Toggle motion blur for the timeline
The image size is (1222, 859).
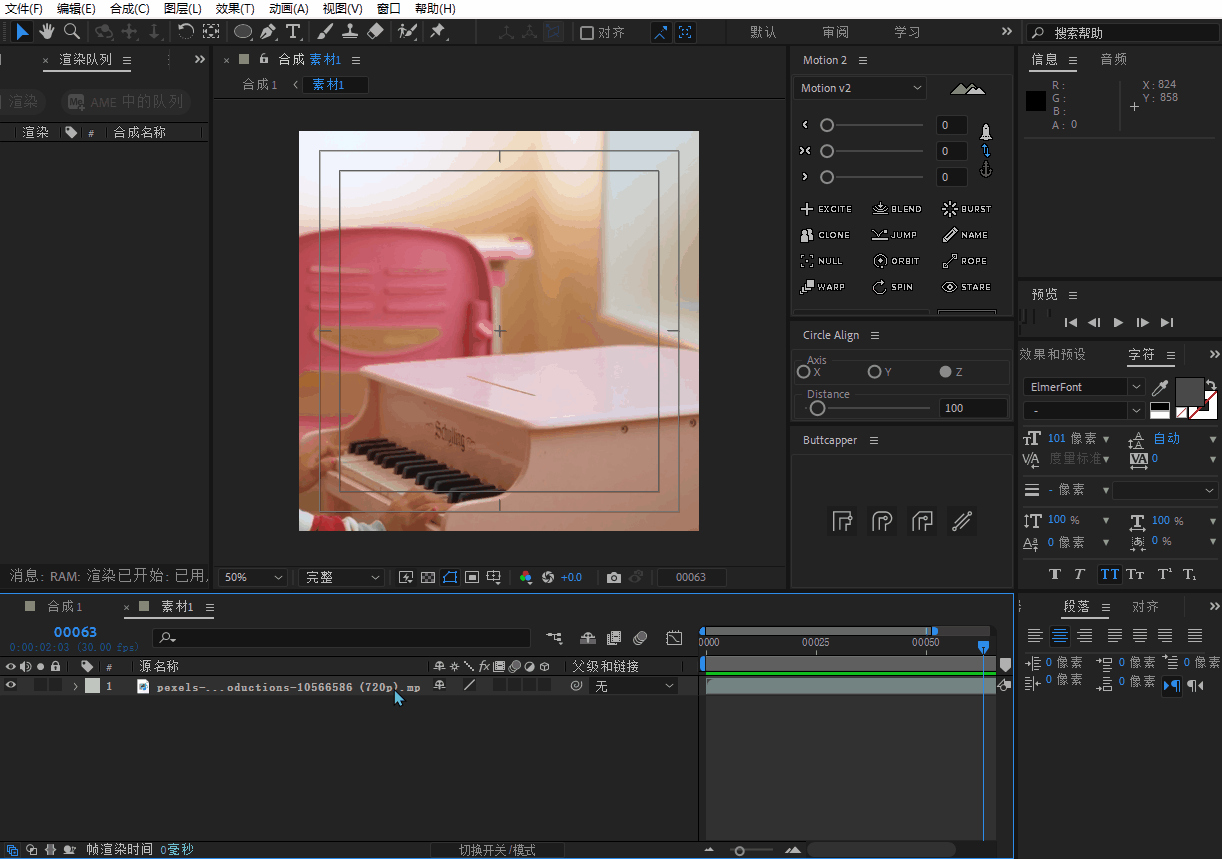coord(641,637)
